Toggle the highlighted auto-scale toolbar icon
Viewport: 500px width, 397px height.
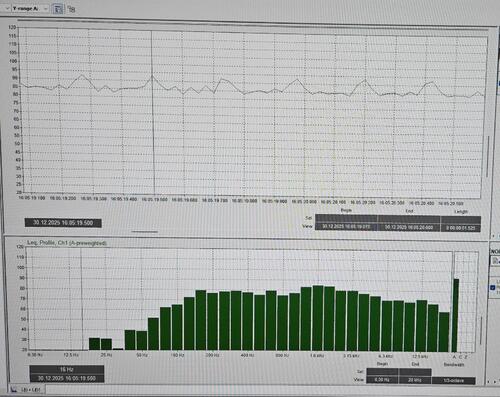pyautogui.click(x=58, y=9)
